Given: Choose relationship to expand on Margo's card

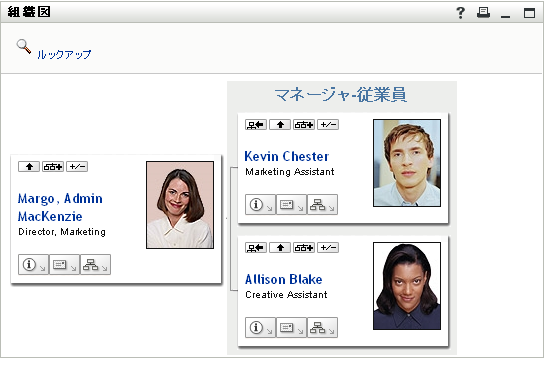Looking at the screenshot, I should point(53,167).
